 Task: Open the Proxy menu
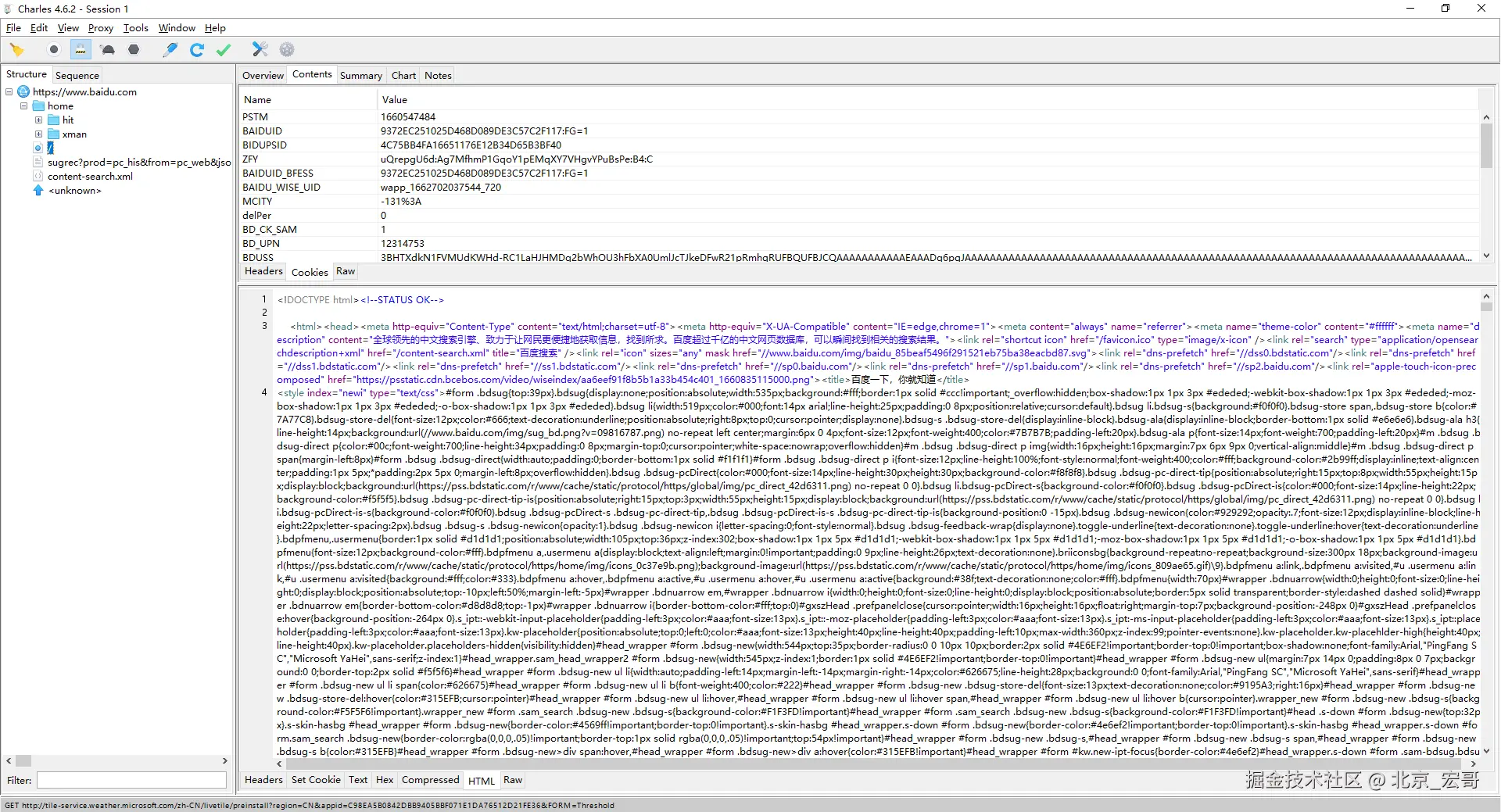(x=101, y=28)
